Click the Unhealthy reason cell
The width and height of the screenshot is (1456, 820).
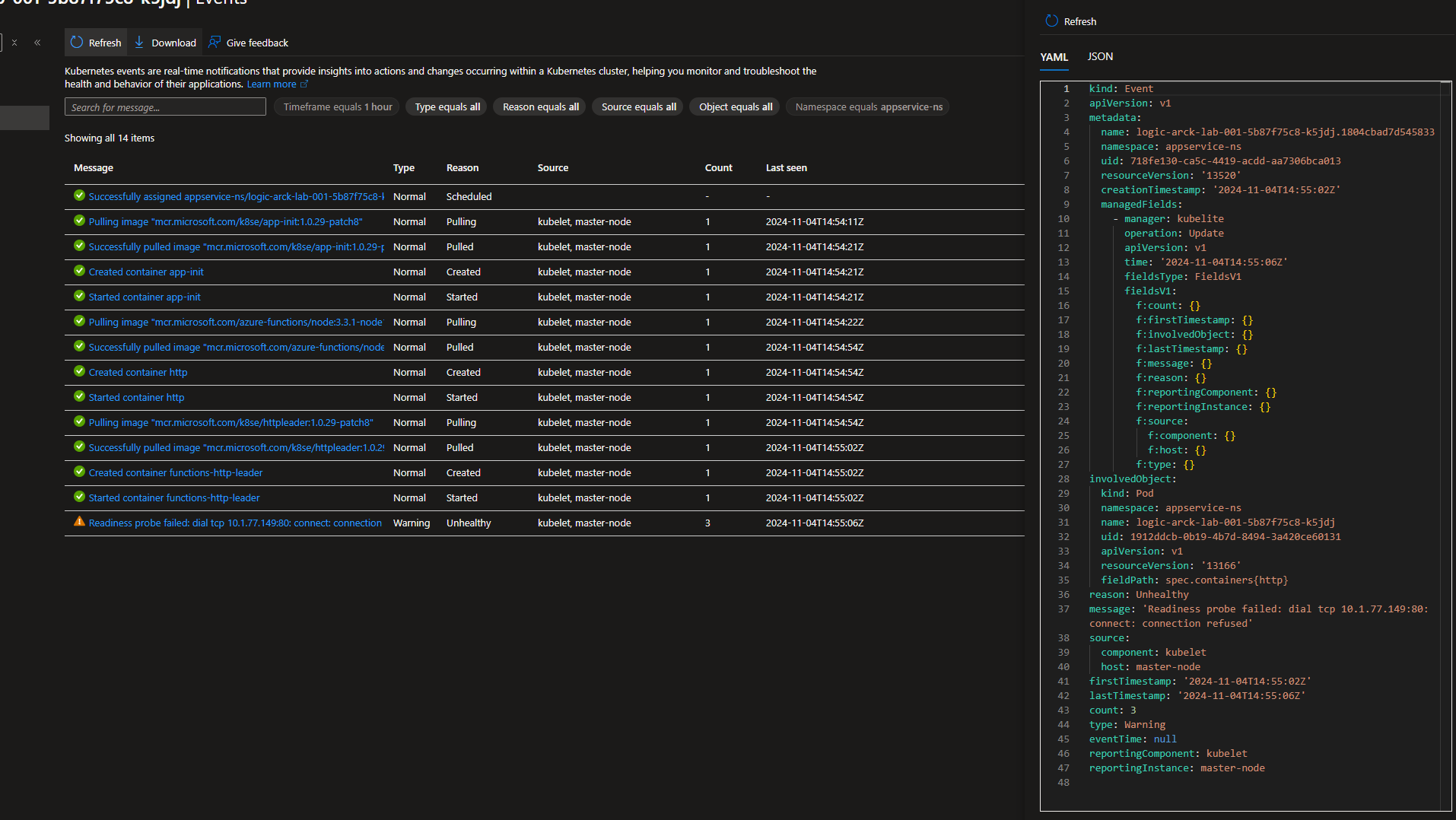(469, 523)
